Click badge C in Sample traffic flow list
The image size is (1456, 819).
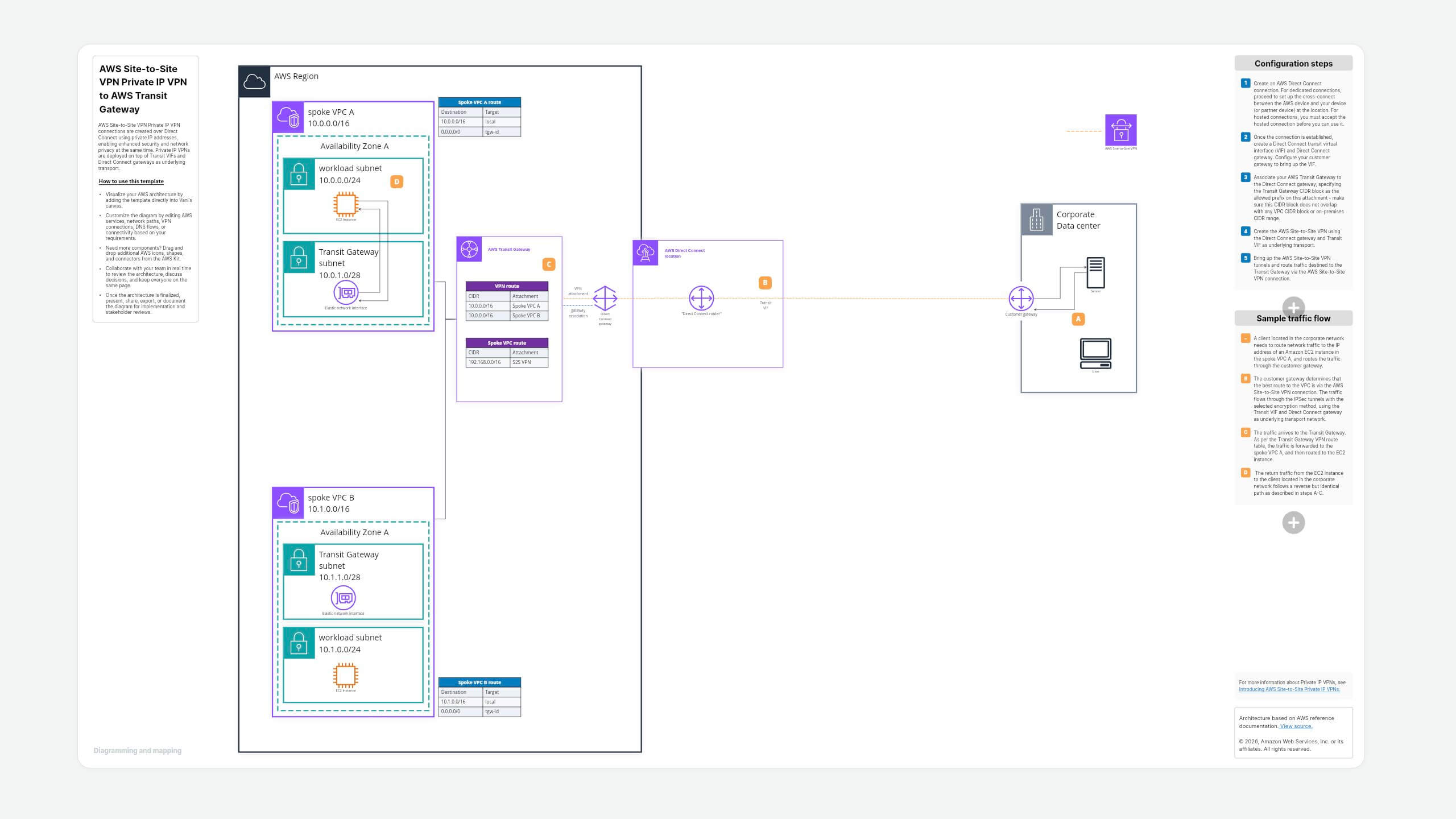tap(1246, 432)
